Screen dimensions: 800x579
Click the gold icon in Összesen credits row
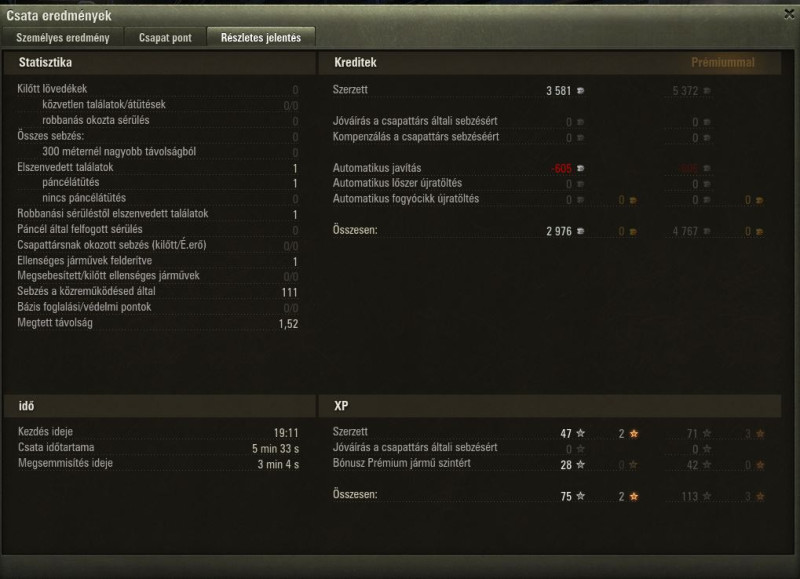[x=633, y=232]
